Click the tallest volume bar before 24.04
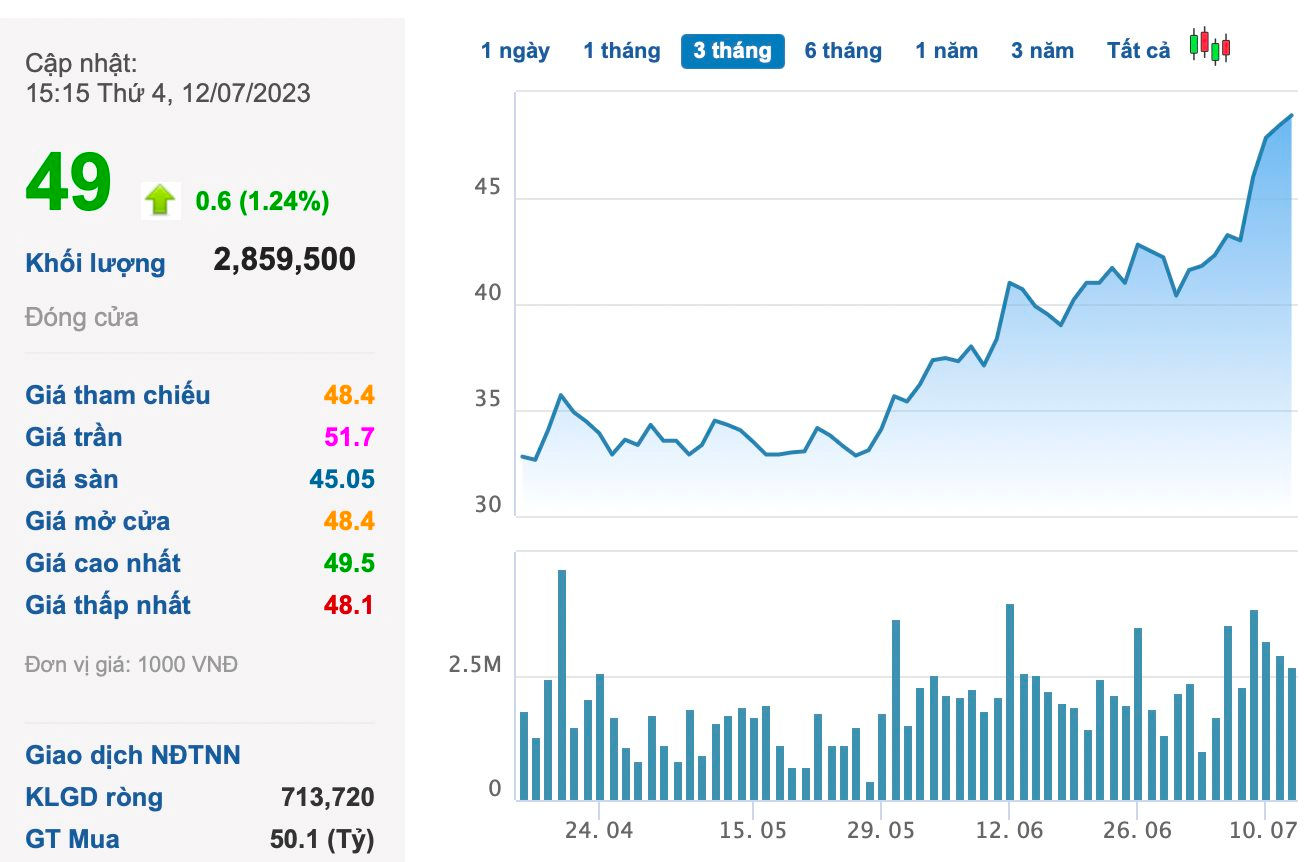Viewport: 1304px width, 862px height. coord(562,685)
